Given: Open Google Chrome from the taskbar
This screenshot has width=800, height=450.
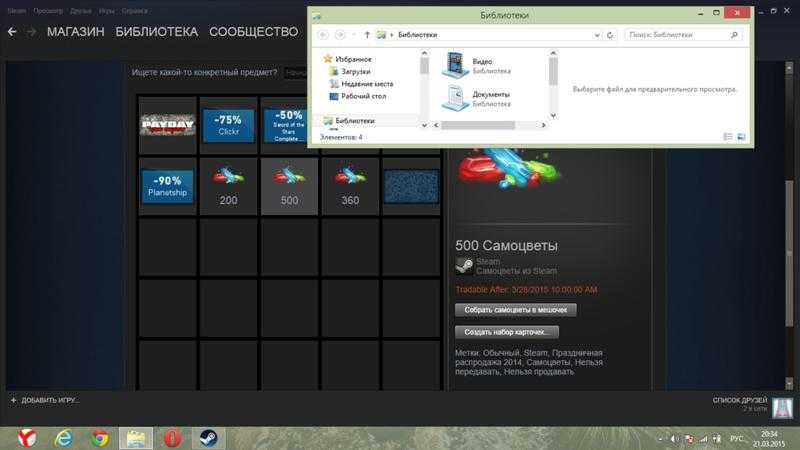Looking at the screenshot, I should [x=100, y=438].
